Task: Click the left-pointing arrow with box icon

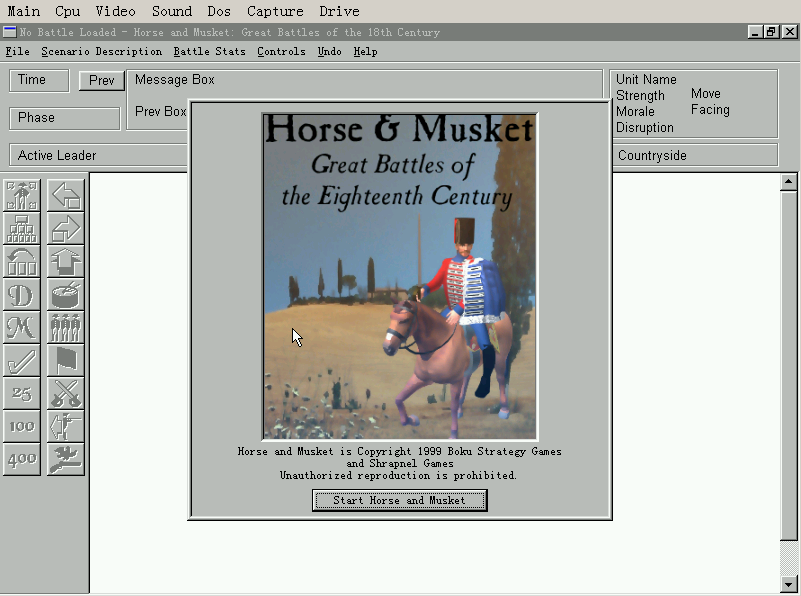Action: [x=66, y=196]
